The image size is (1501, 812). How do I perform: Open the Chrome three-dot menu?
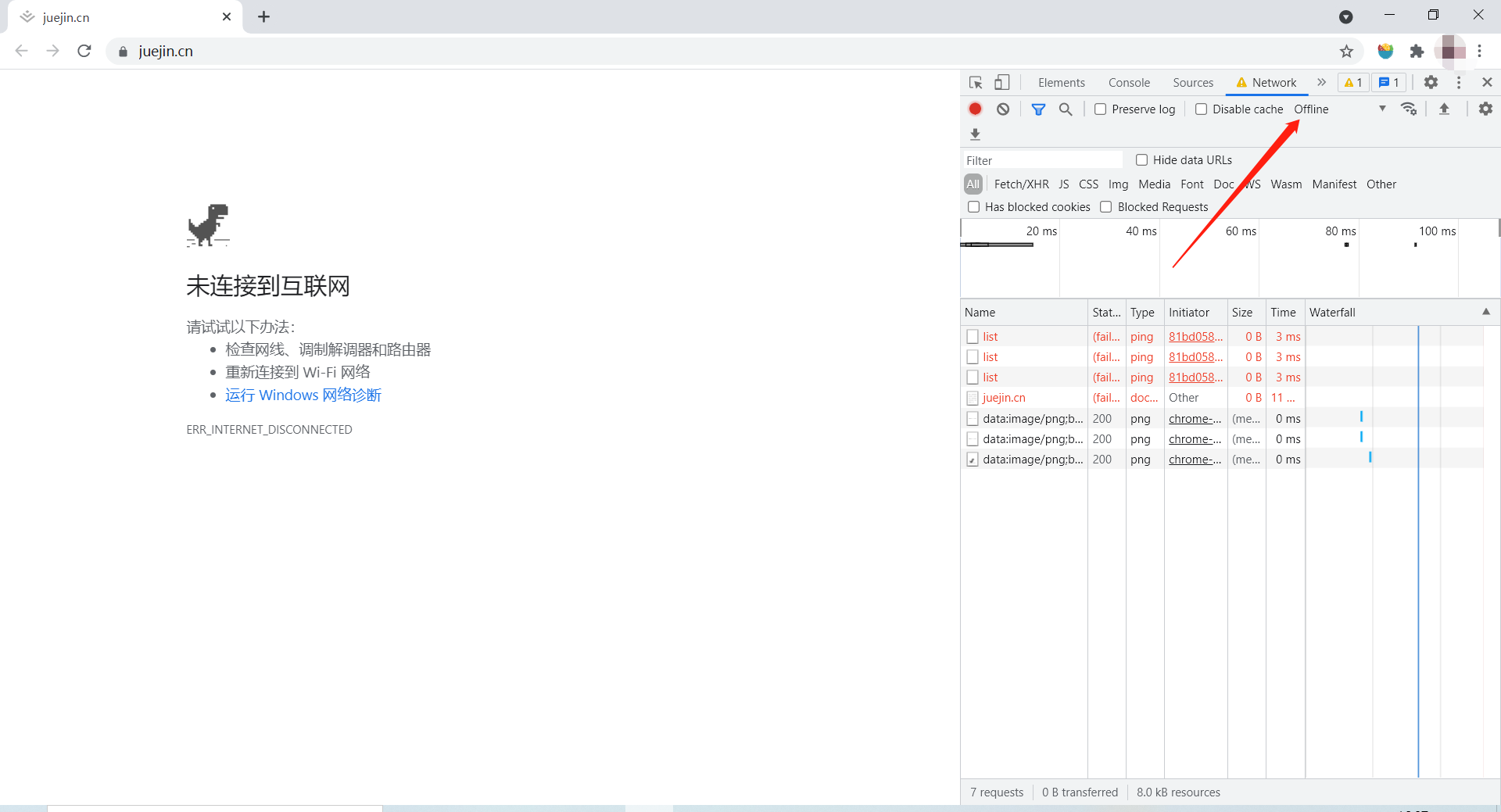1479,52
